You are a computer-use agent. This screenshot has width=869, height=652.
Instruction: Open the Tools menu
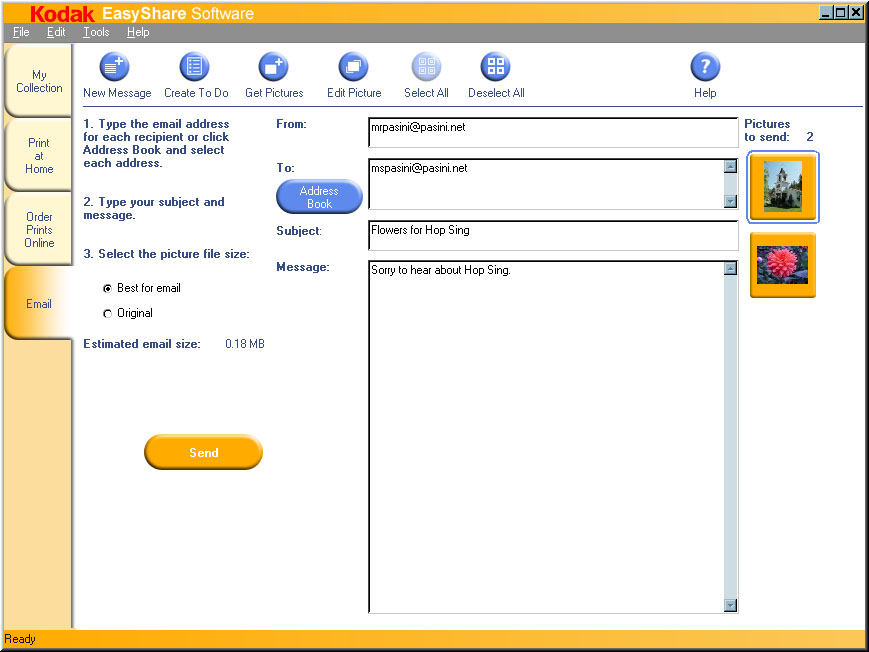(x=96, y=32)
